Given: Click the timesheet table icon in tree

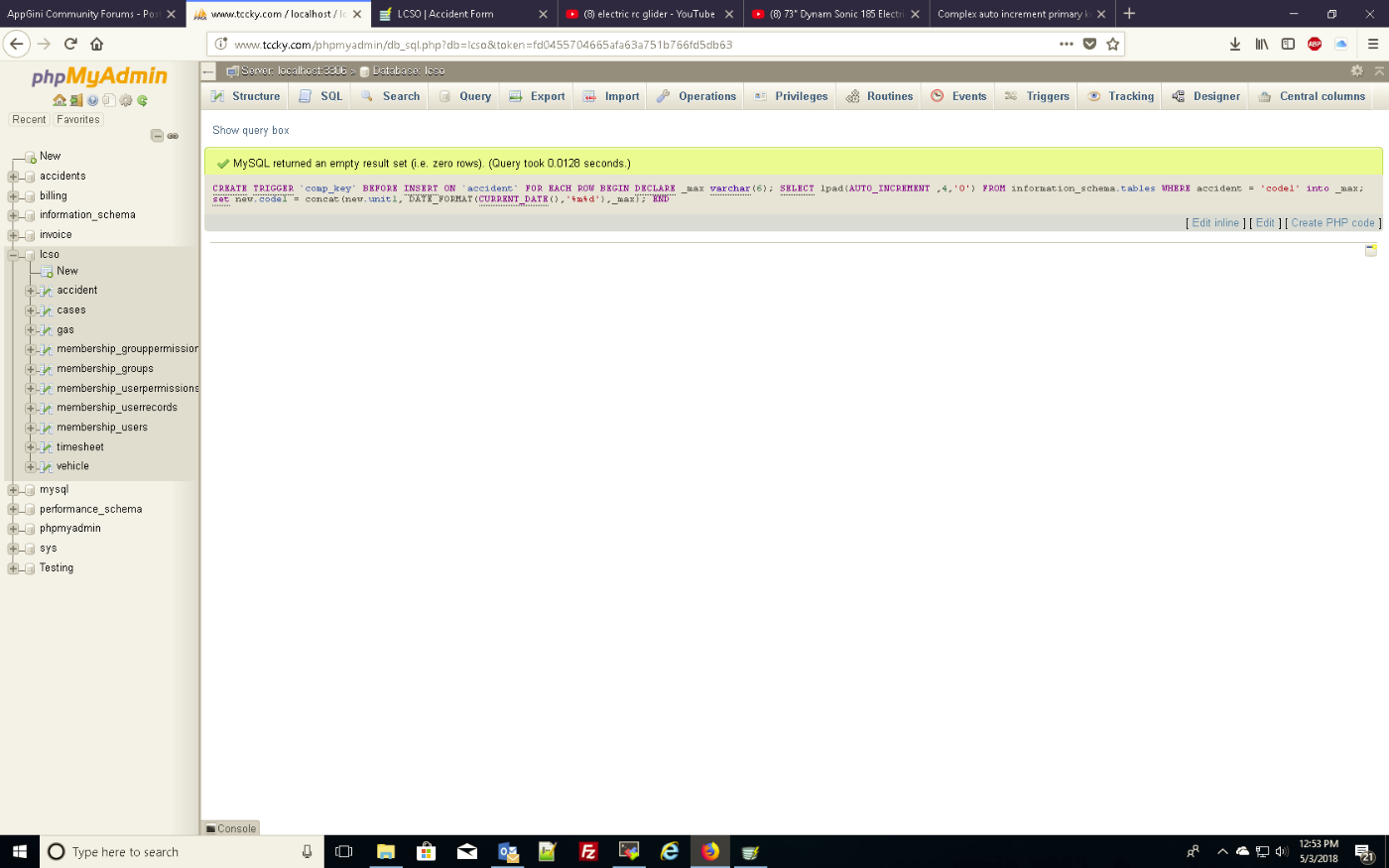Looking at the screenshot, I should (46, 447).
